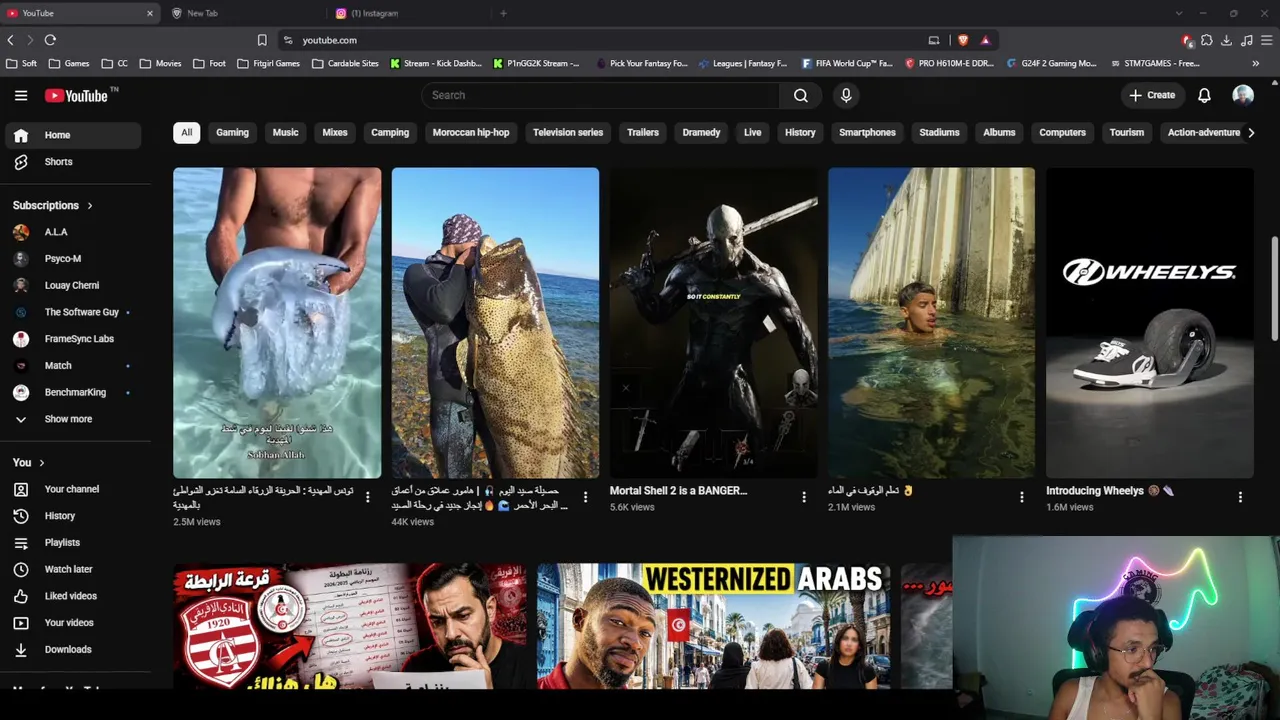Open the account avatar menu
Image resolution: width=1280 pixels, height=720 pixels.
1243,95
